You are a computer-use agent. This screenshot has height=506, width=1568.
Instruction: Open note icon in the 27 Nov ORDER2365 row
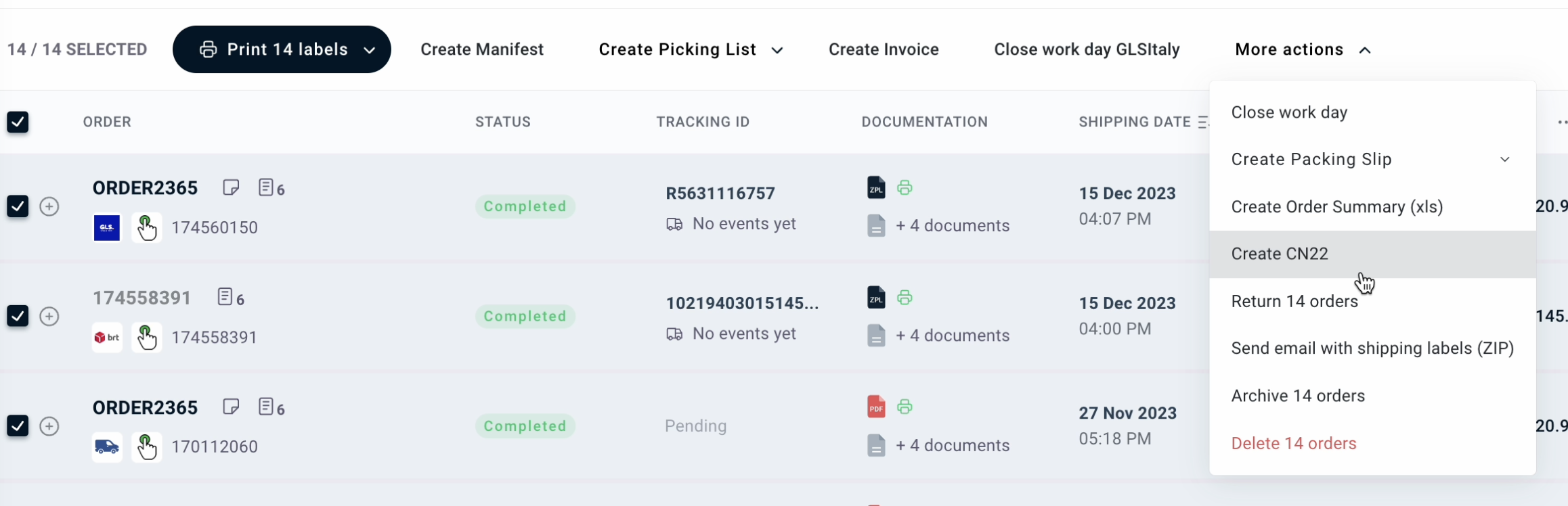tap(231, 407)
